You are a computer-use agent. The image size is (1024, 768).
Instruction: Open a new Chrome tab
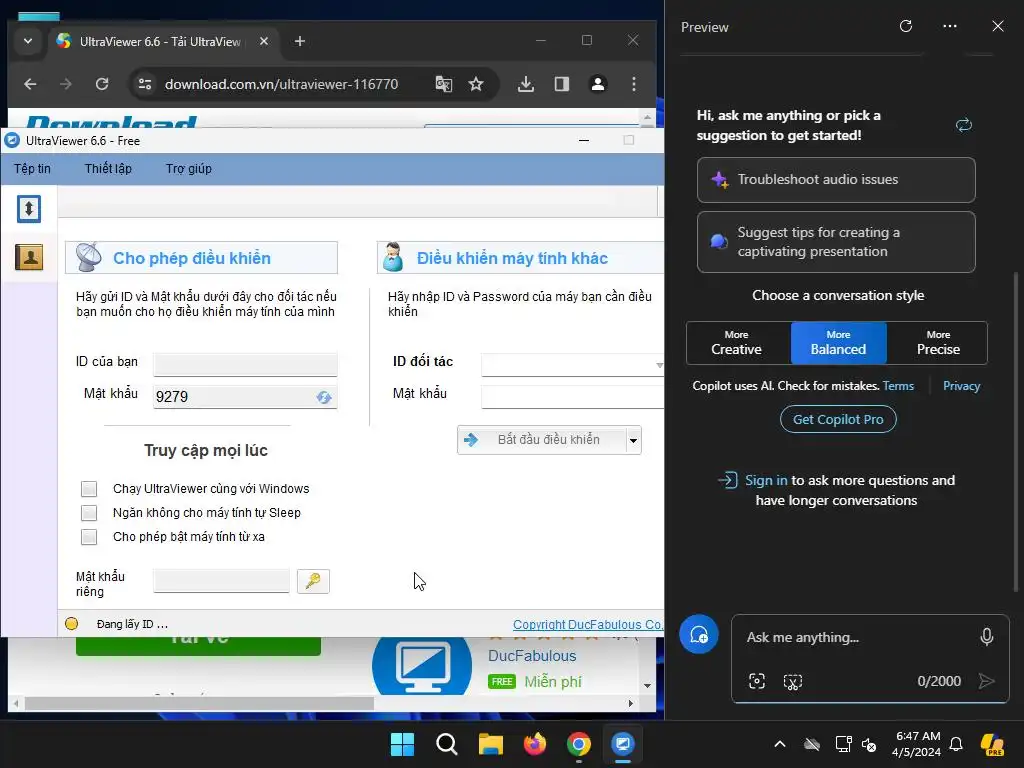tap(300, 41)
